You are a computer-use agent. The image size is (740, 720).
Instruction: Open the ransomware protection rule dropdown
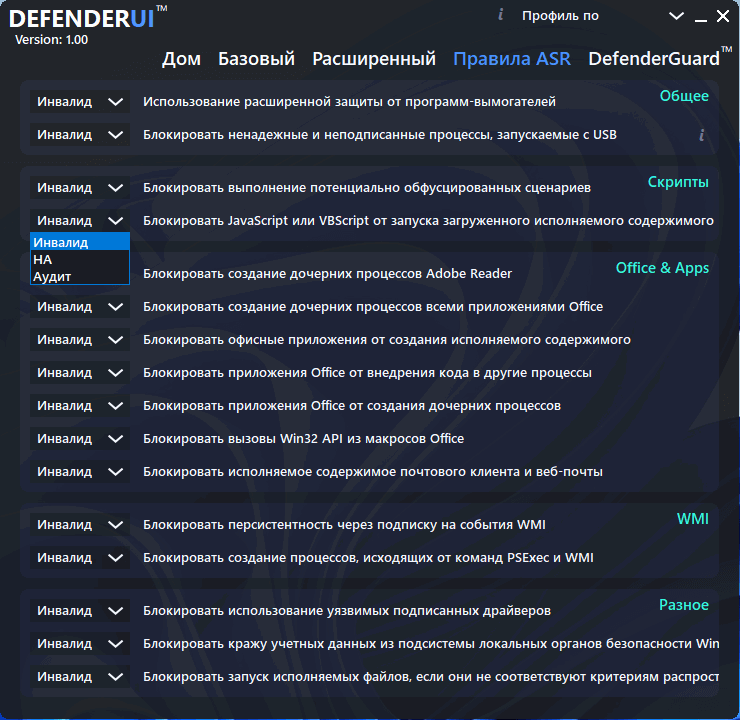pos(80,102)
